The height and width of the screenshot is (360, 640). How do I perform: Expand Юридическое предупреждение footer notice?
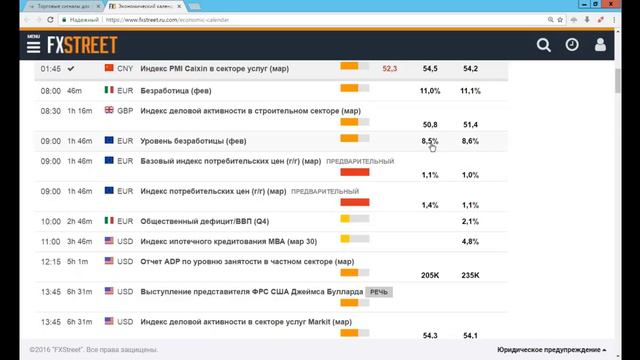point(551,350)
